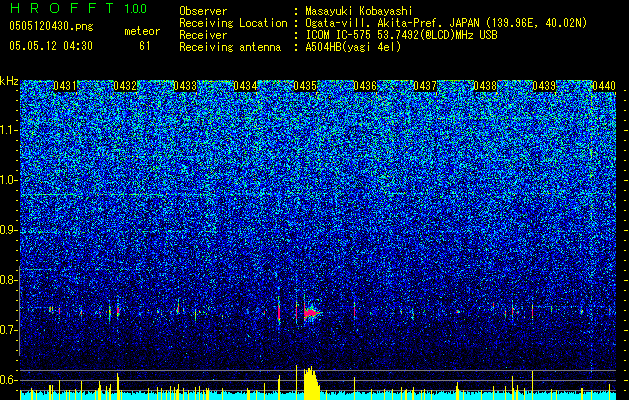Click the 0439 time marker

click(544, 86)
